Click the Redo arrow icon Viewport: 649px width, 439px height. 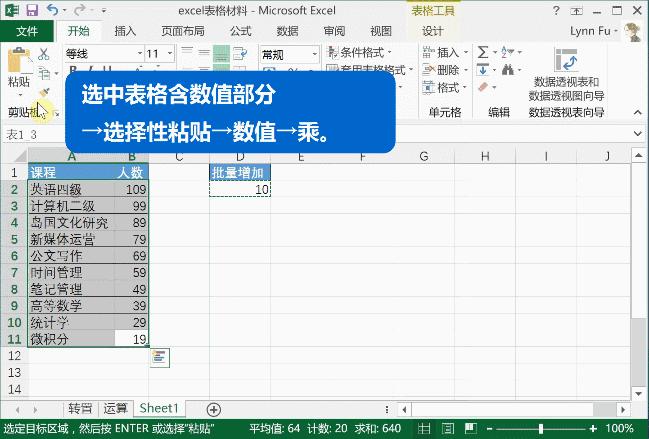pyautogui.click(x=79, y=9)
